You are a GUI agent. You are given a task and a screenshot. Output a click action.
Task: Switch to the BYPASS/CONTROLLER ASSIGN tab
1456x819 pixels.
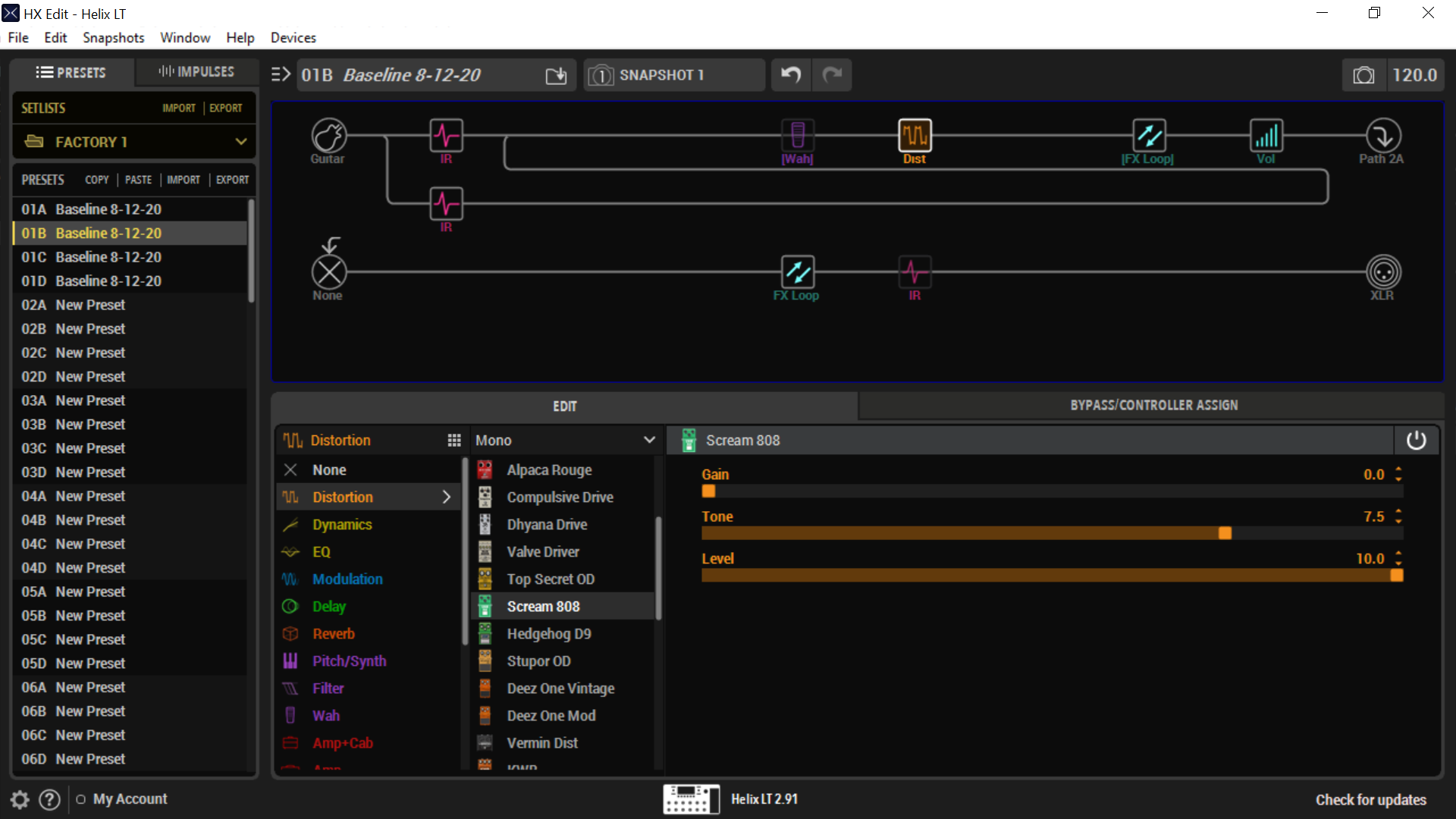1153,406
